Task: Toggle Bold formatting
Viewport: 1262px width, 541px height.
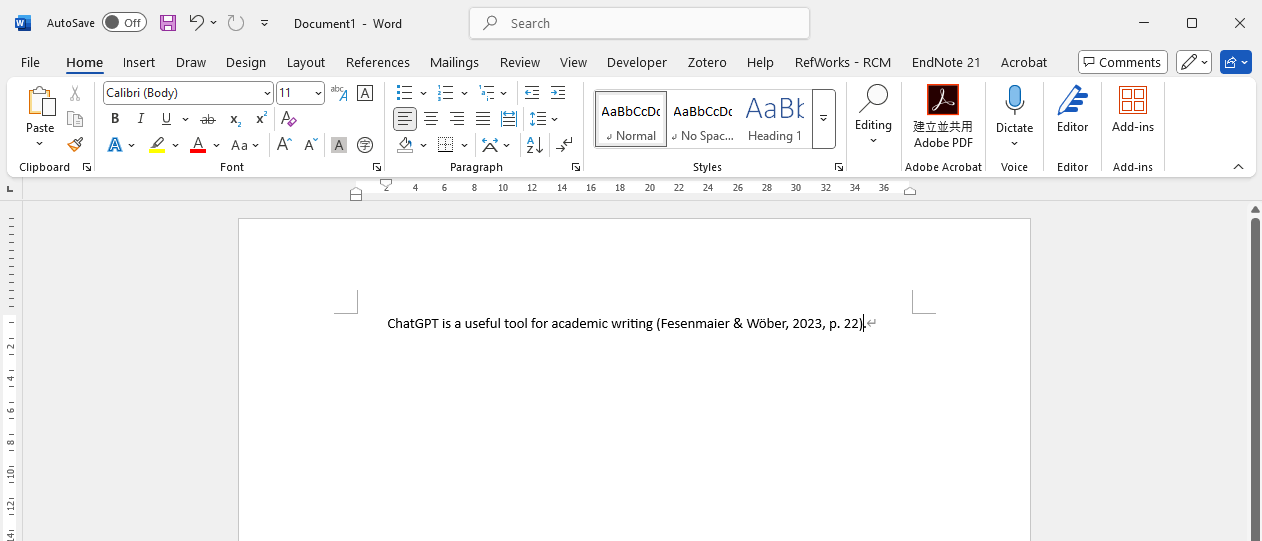Action: (x=115, y=119)
